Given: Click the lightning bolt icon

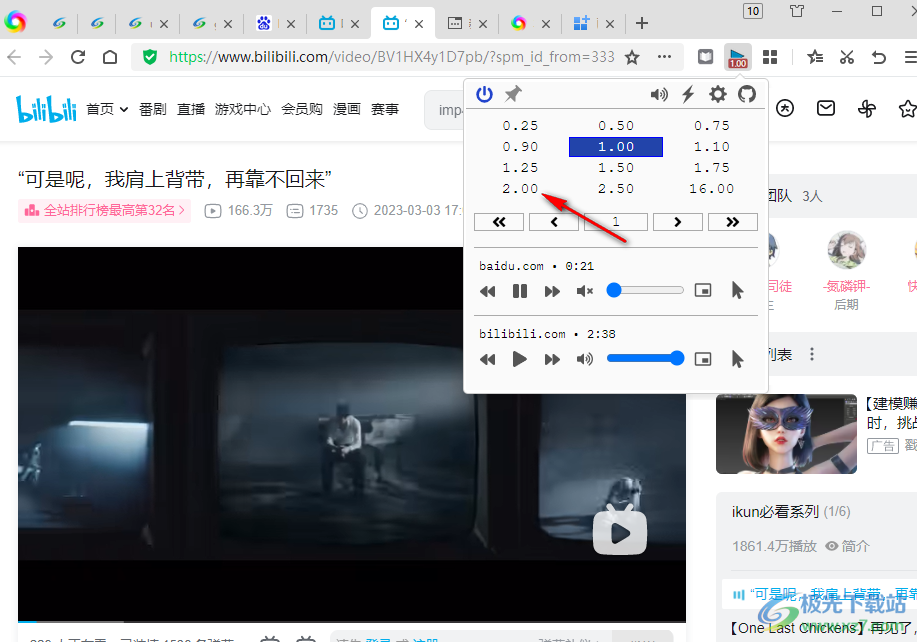Looking at the screenshot, I should tap(688, 94).
